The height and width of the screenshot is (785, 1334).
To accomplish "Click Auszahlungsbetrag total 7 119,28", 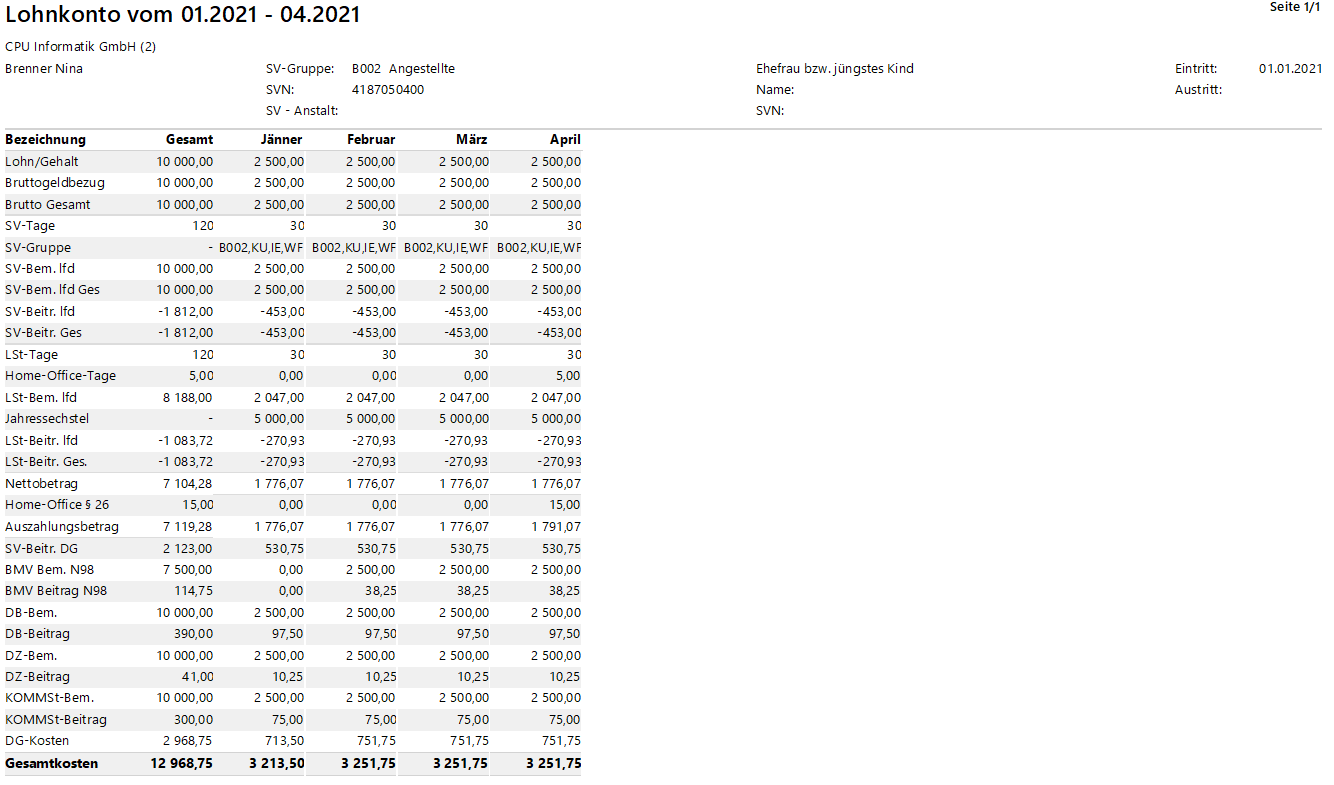I will tap(188, 527).
